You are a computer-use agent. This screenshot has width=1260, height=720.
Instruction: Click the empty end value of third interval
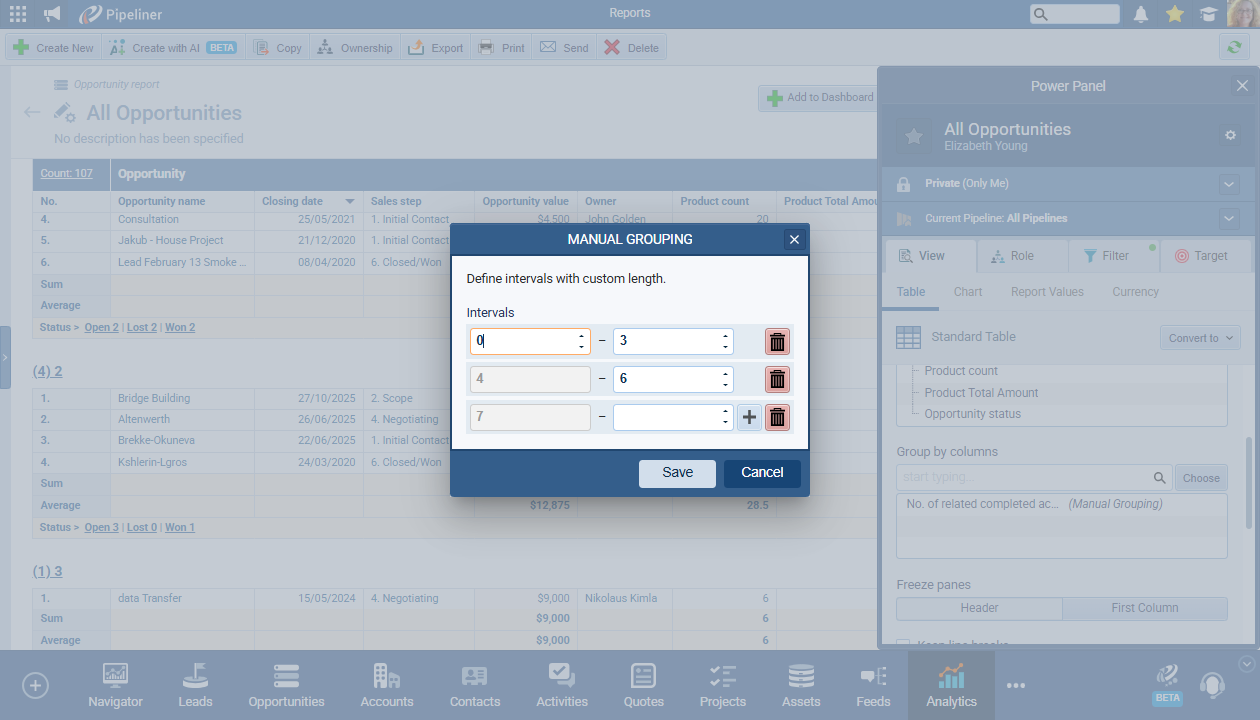tap(664, 417)
